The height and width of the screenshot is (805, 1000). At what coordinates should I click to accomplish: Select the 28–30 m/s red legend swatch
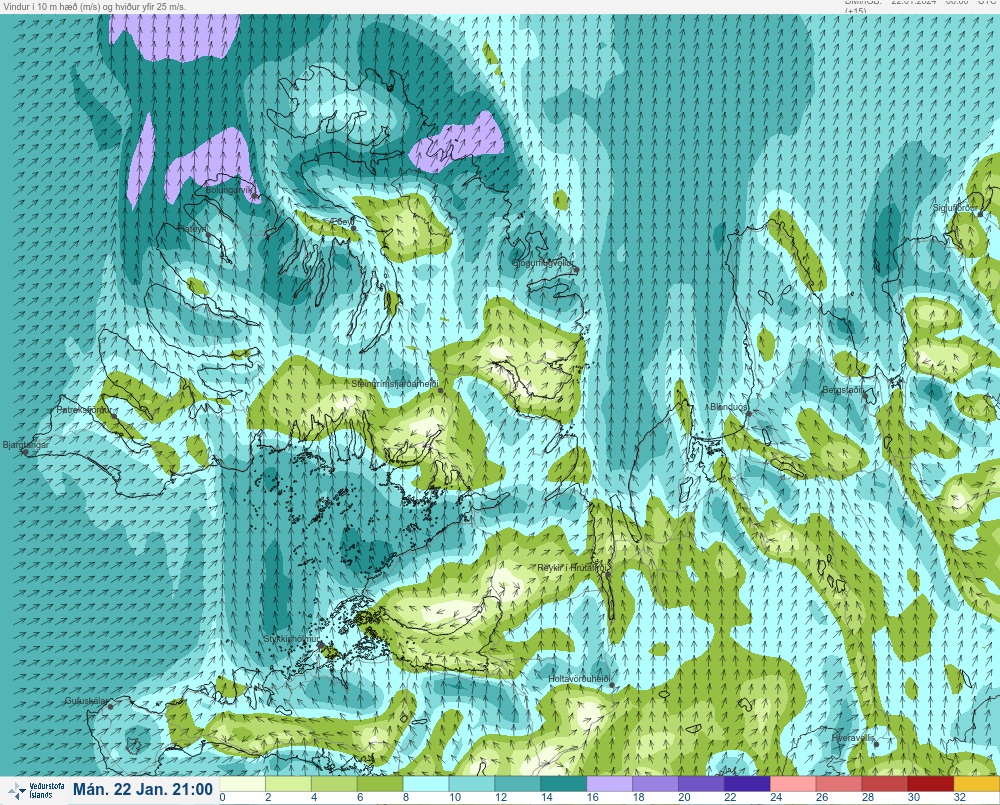885,784
